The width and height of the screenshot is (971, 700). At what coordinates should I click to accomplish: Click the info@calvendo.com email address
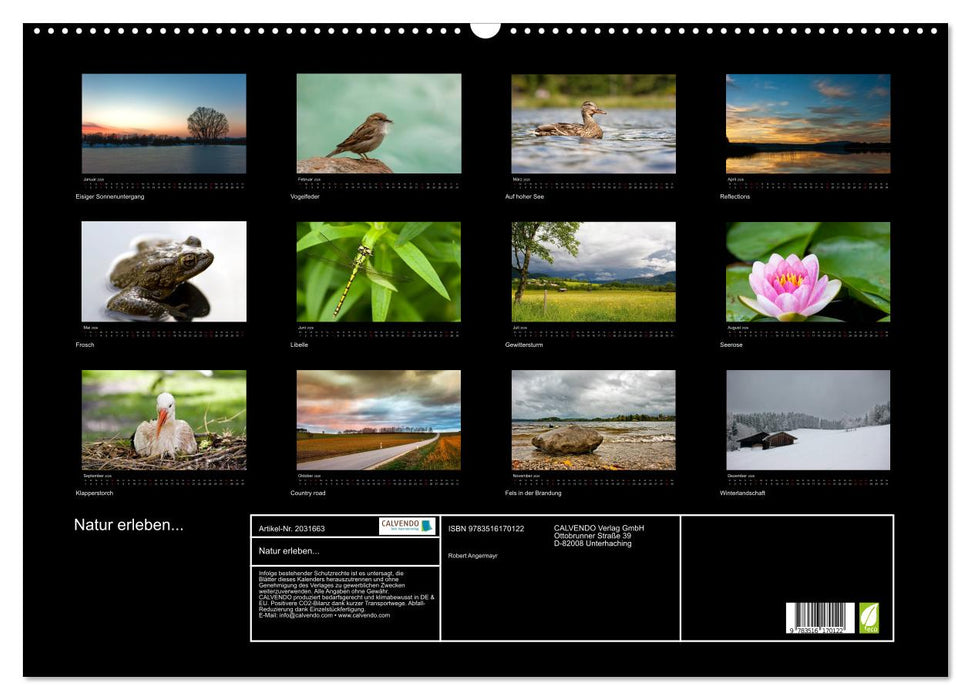(x=307, y=615)
